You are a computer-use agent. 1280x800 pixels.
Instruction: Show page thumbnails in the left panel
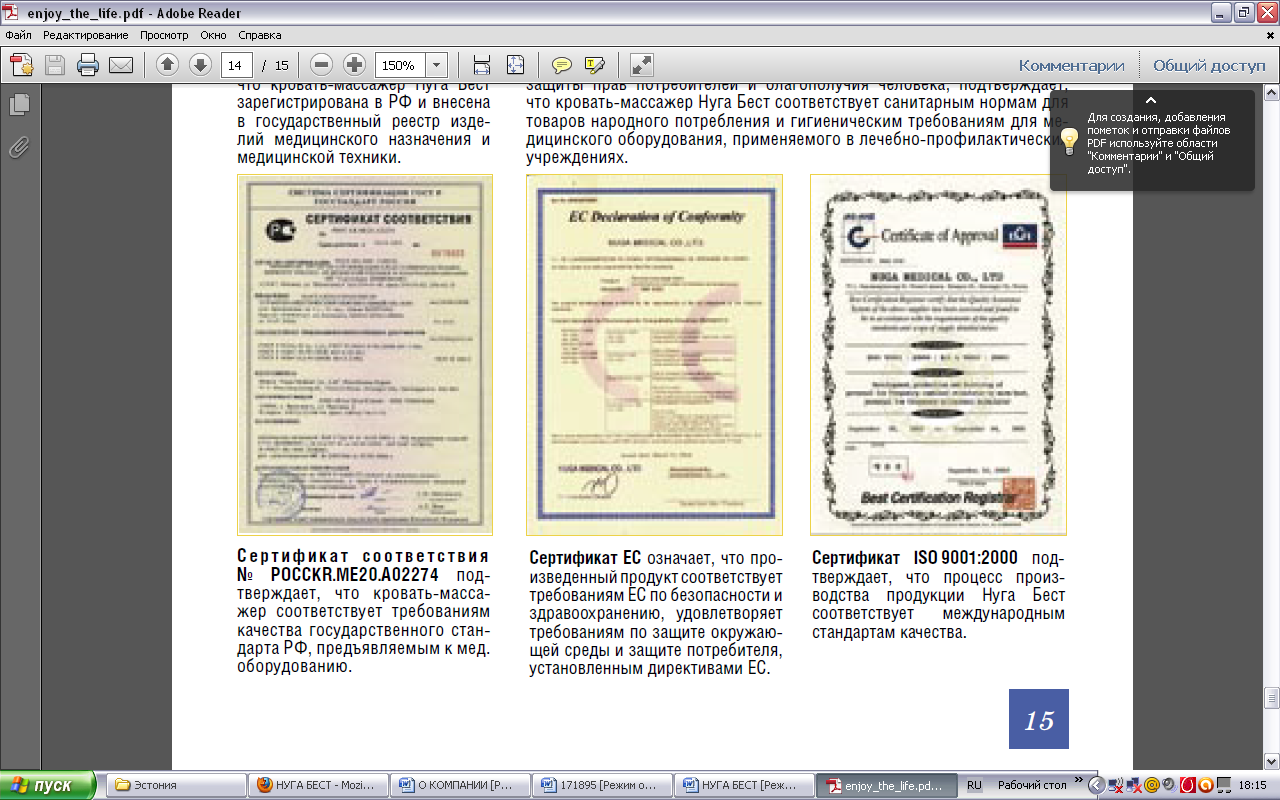click(x=19, y=104)
